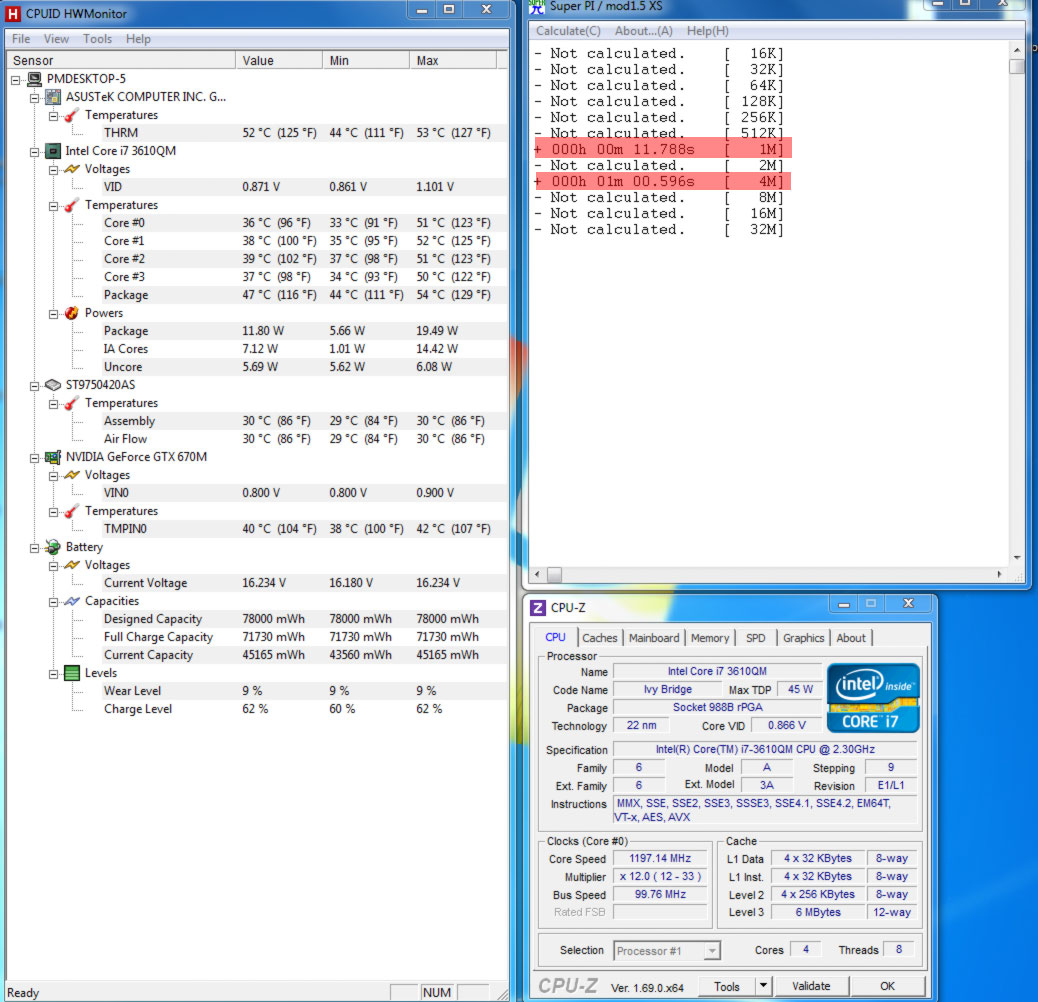Click the Battery icon in sensor tree

click(53, 547)
